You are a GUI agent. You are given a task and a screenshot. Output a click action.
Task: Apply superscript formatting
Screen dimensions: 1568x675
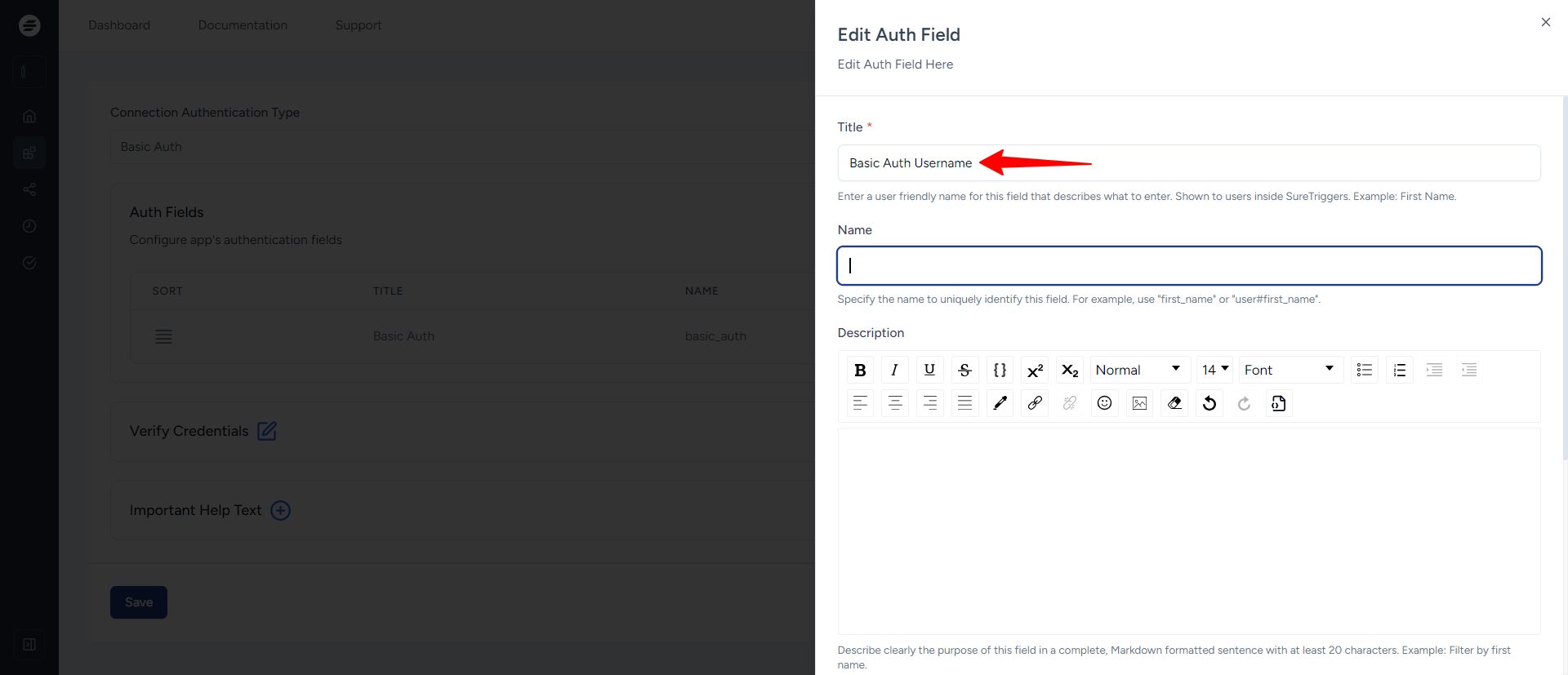[1035, 370]
